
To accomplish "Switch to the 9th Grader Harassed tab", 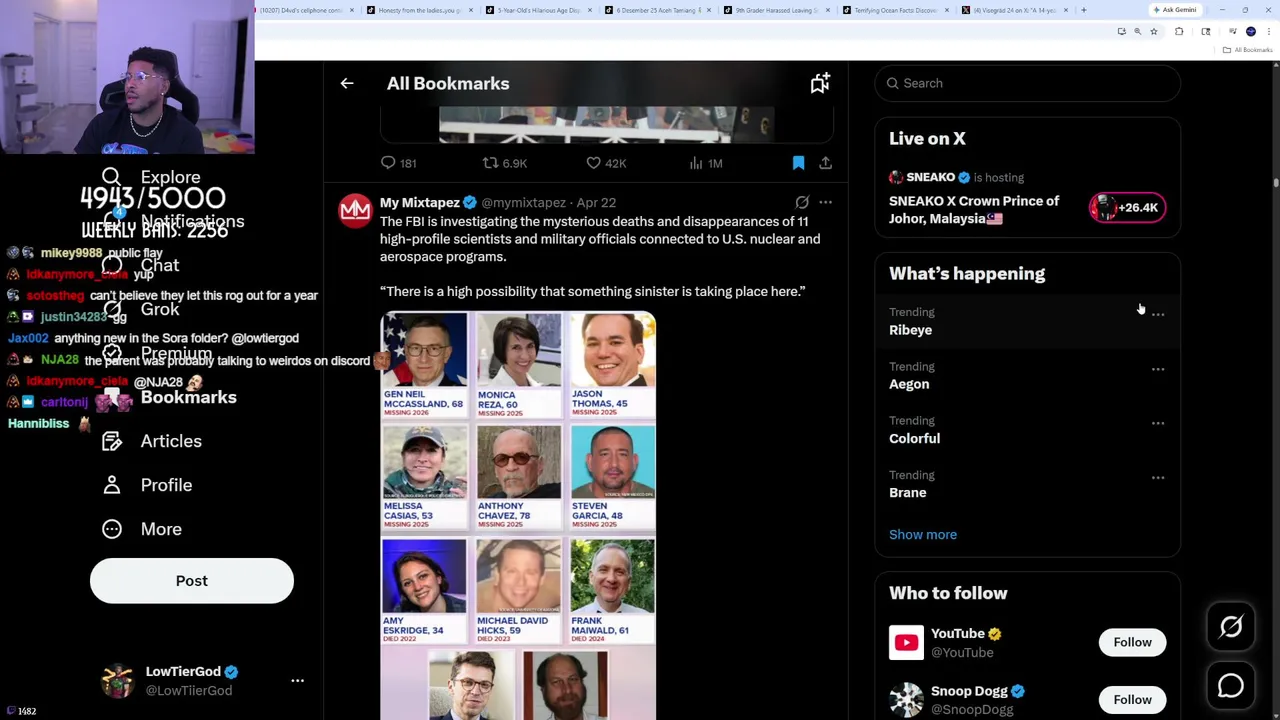I will tap(777, 10).
